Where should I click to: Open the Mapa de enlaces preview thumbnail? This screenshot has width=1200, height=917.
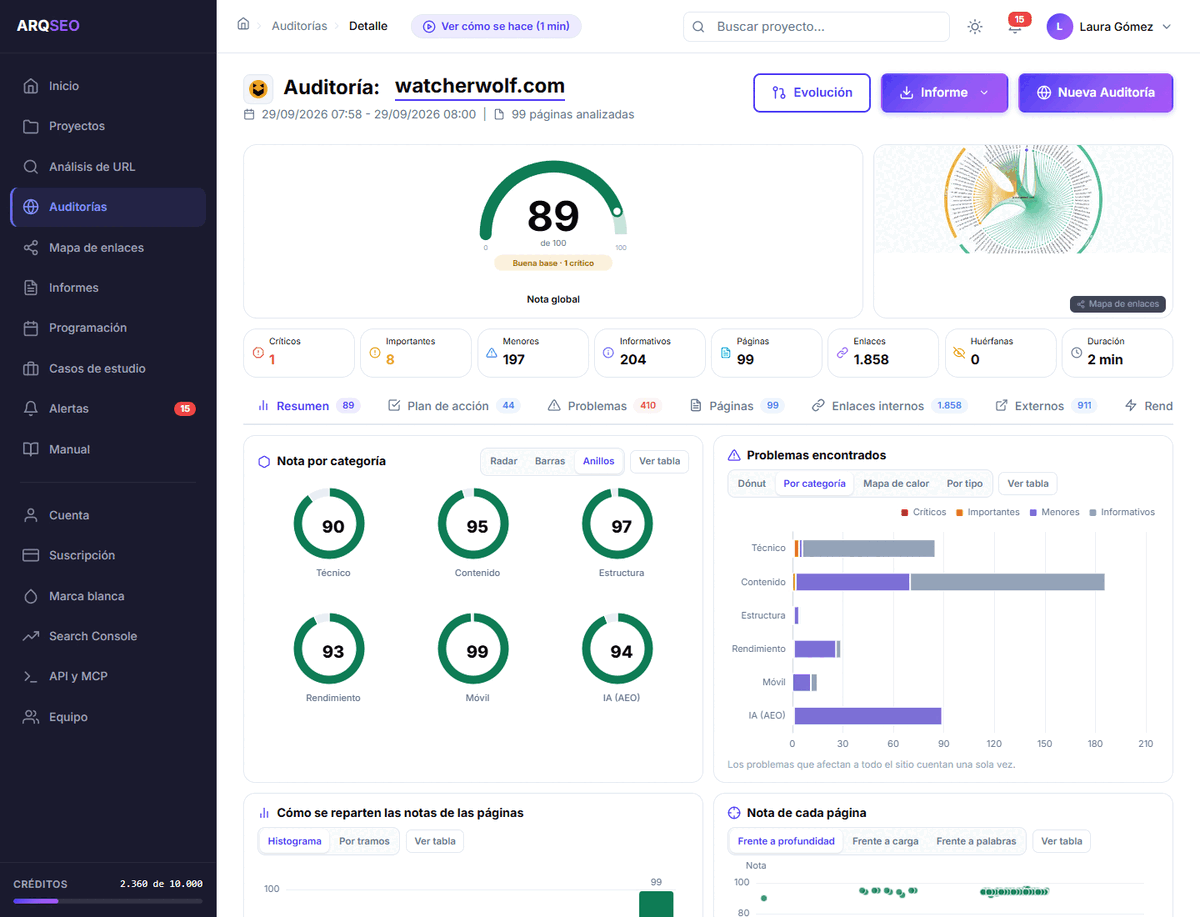[1023, 231]
